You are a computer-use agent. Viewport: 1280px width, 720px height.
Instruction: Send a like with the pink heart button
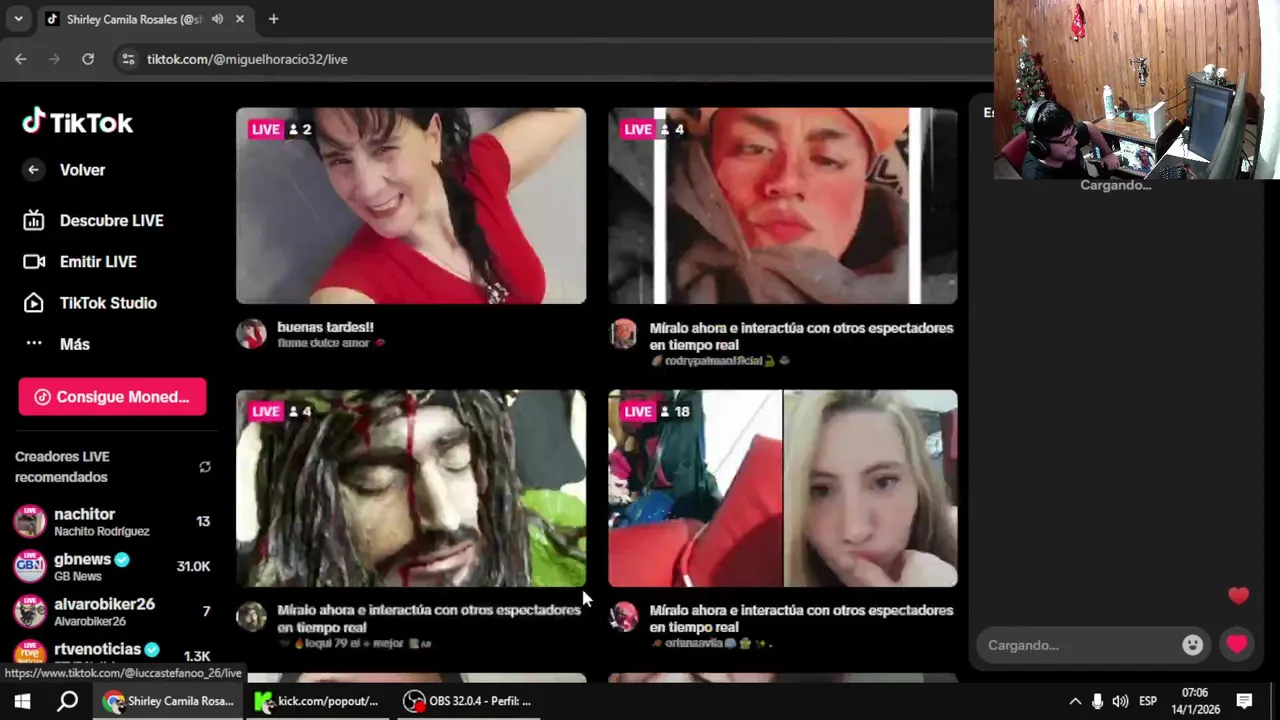click(x=1237, y=644)
